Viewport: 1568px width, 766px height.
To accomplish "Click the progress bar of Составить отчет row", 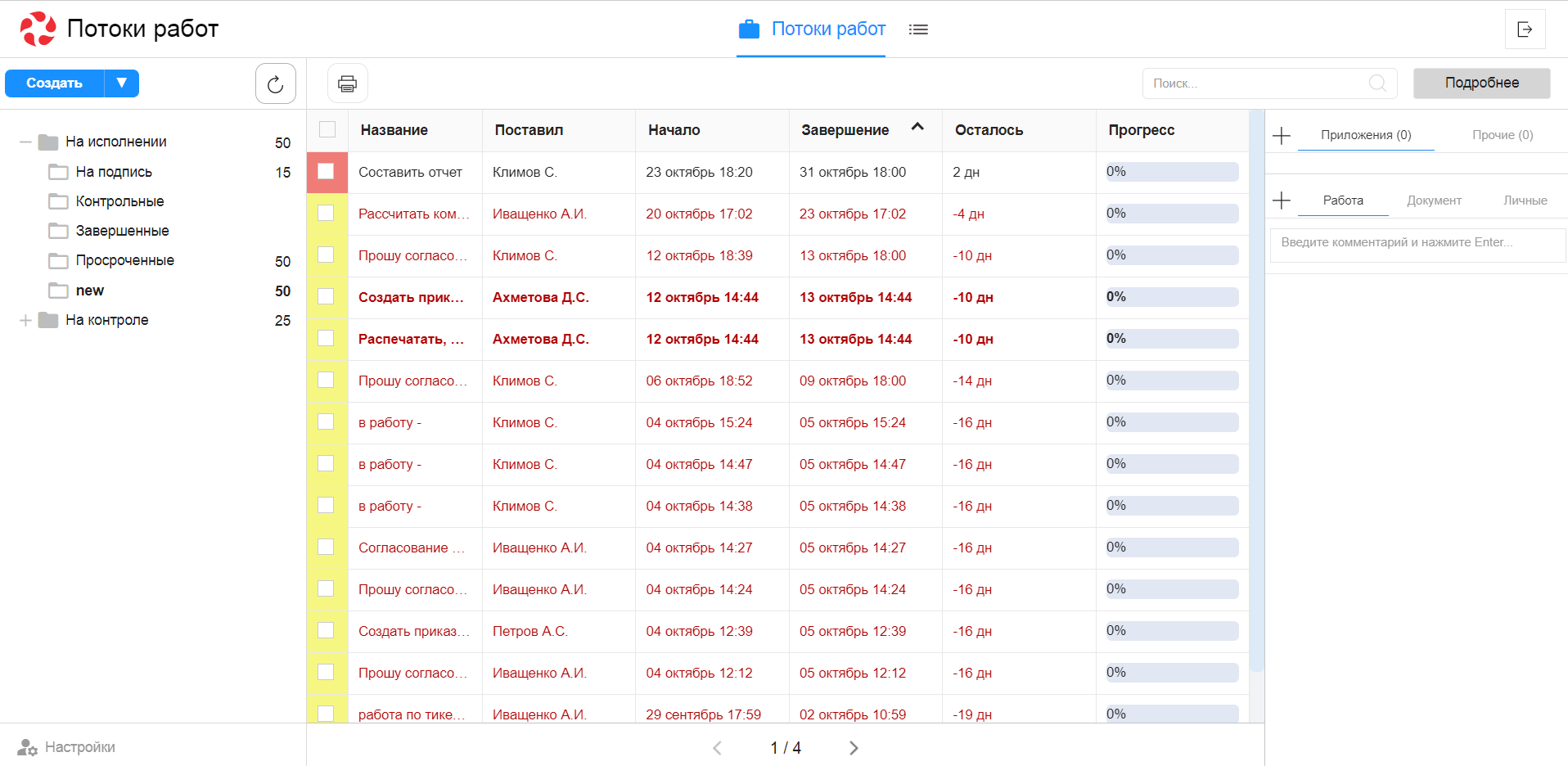I will pyautogui.click(x=1172, y=172).
